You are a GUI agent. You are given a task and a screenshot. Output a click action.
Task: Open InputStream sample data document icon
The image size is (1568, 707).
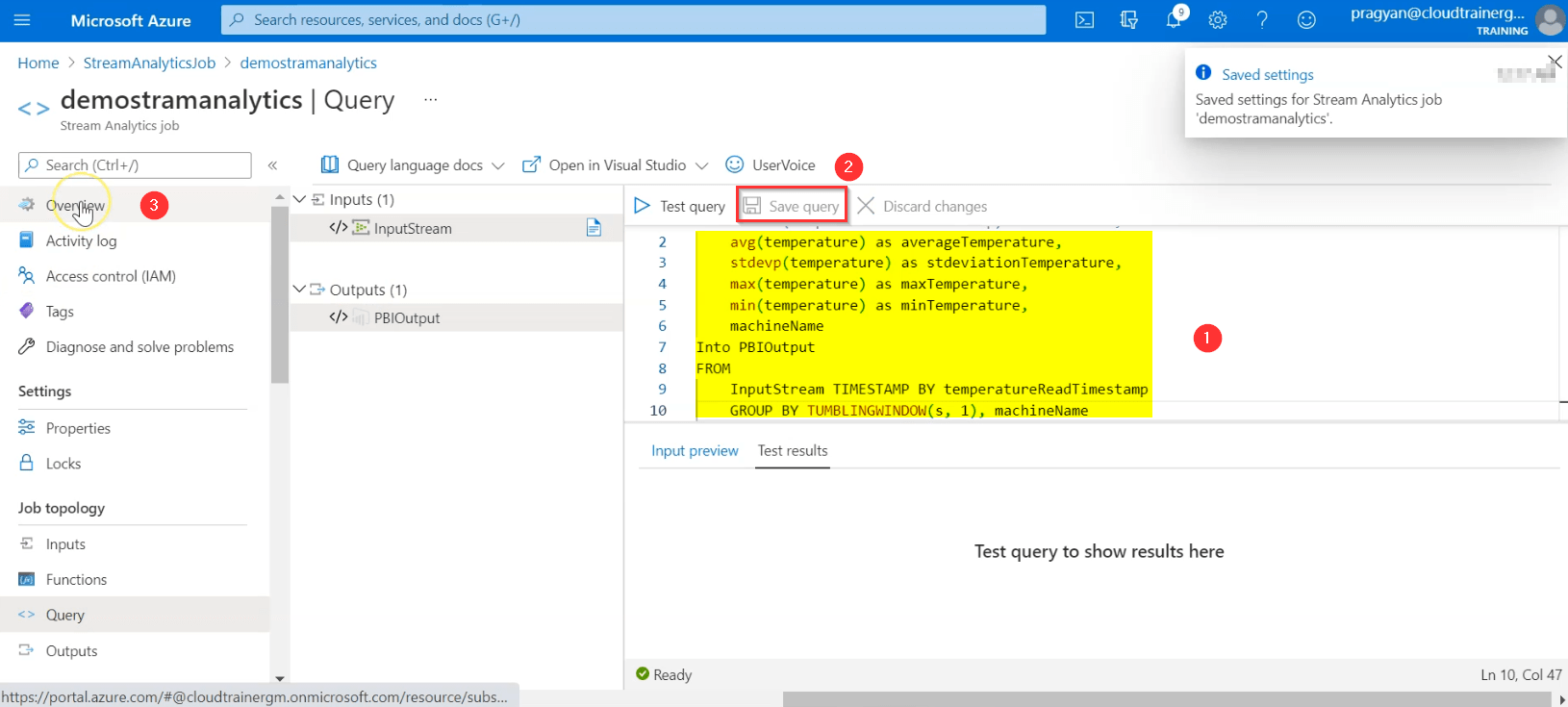click(594, 228)
